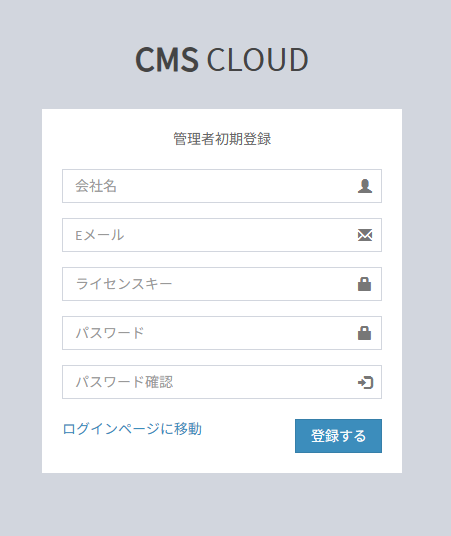Click the padlock icon in パスワード field
The width and height of the screenshot is (451, 536).
click(364, 333)
